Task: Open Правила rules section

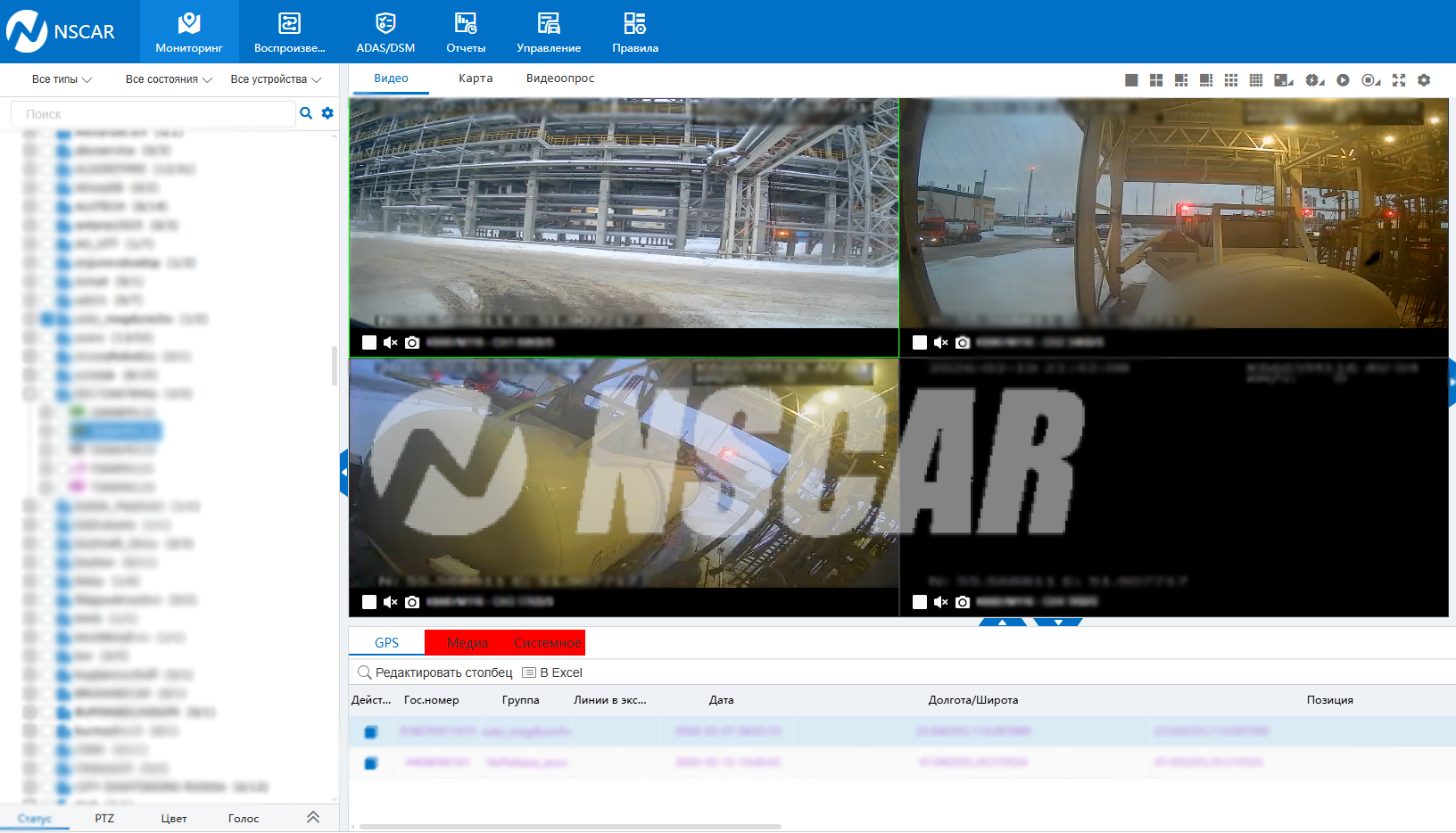Action: [635, 31]
